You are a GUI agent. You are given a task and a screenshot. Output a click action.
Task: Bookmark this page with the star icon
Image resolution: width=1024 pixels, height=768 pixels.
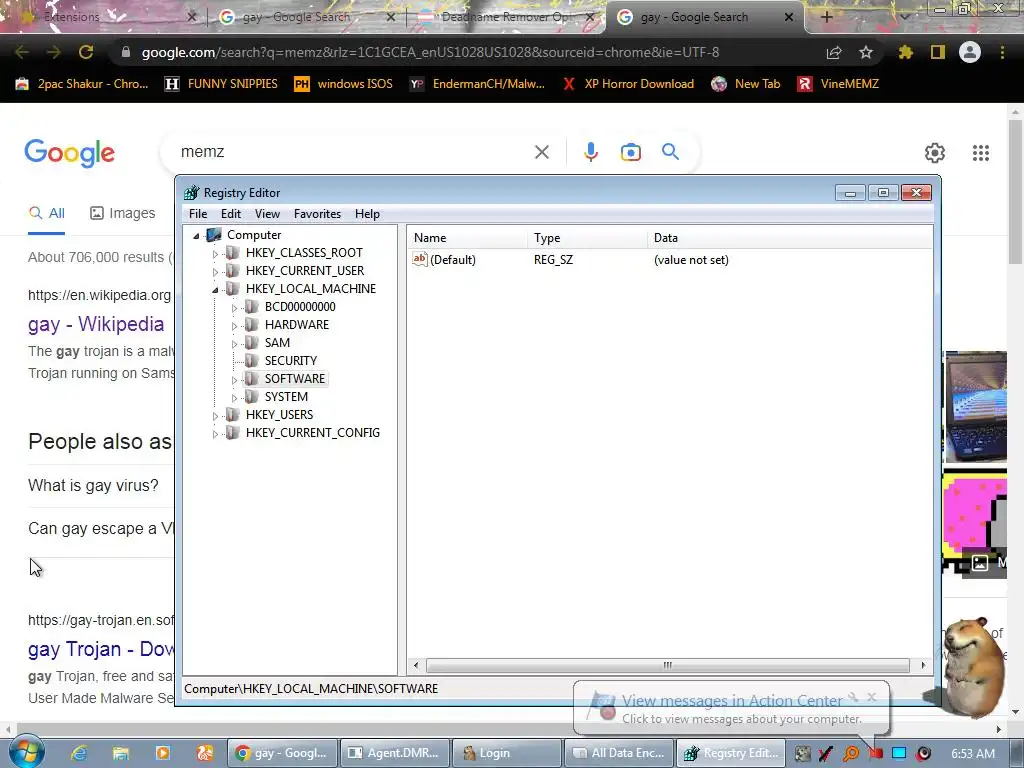866,52
